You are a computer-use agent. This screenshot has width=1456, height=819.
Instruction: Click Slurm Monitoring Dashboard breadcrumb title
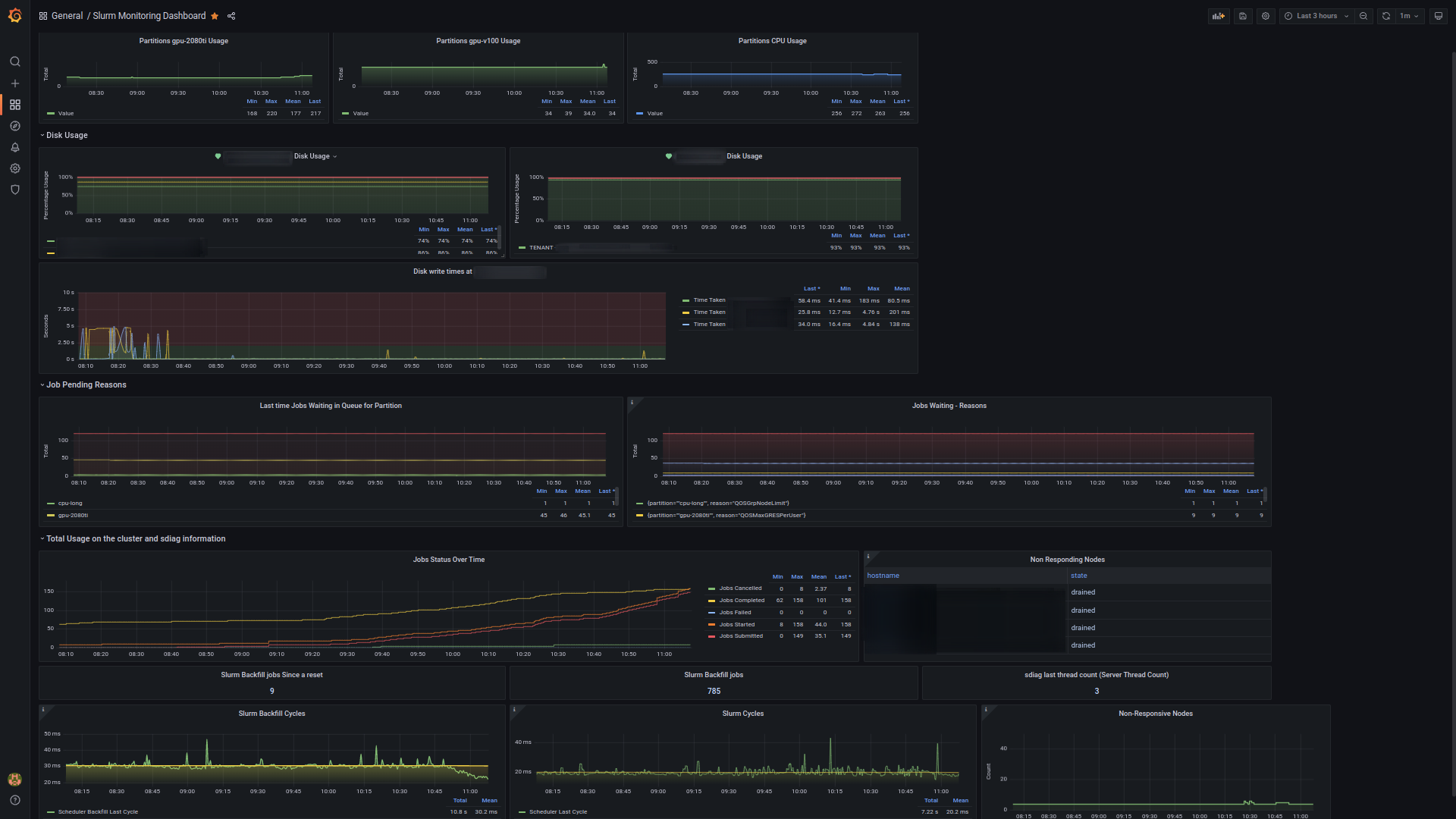point(149,16)
